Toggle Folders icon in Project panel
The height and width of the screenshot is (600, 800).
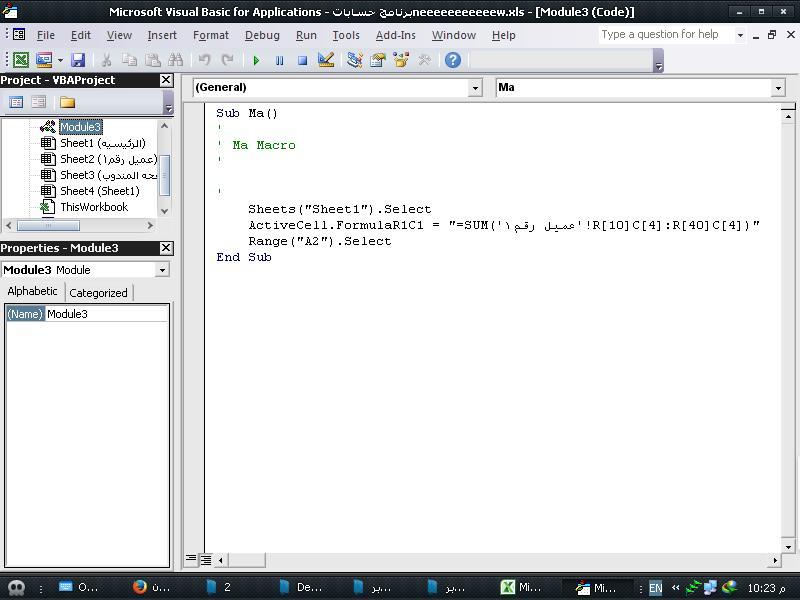[x=67, y=103]
